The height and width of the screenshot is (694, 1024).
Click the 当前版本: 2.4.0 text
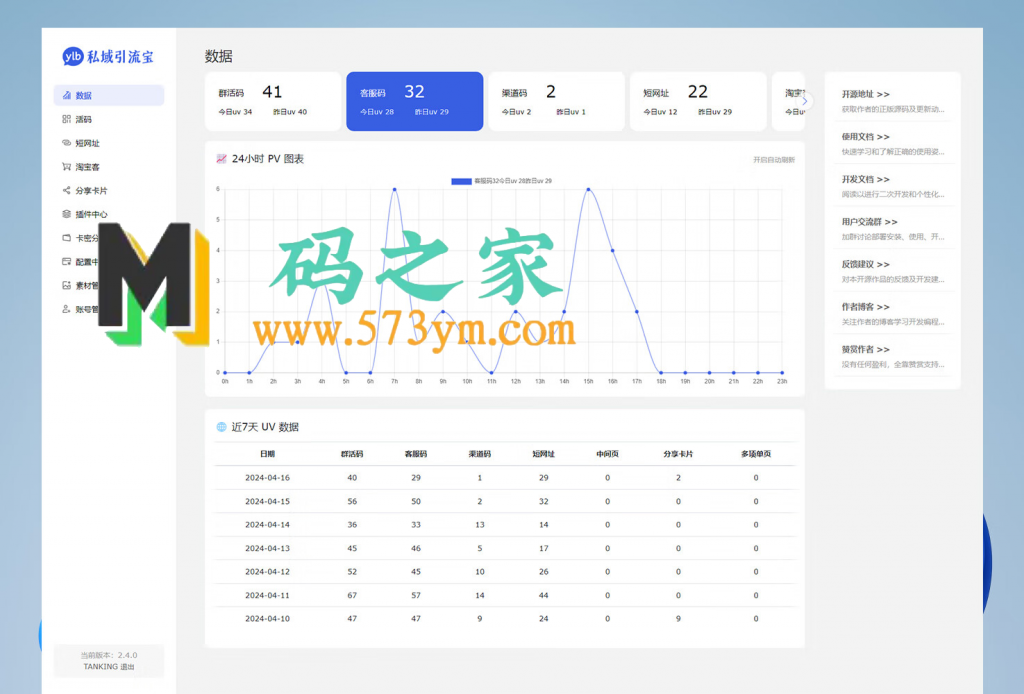(109, 655)
